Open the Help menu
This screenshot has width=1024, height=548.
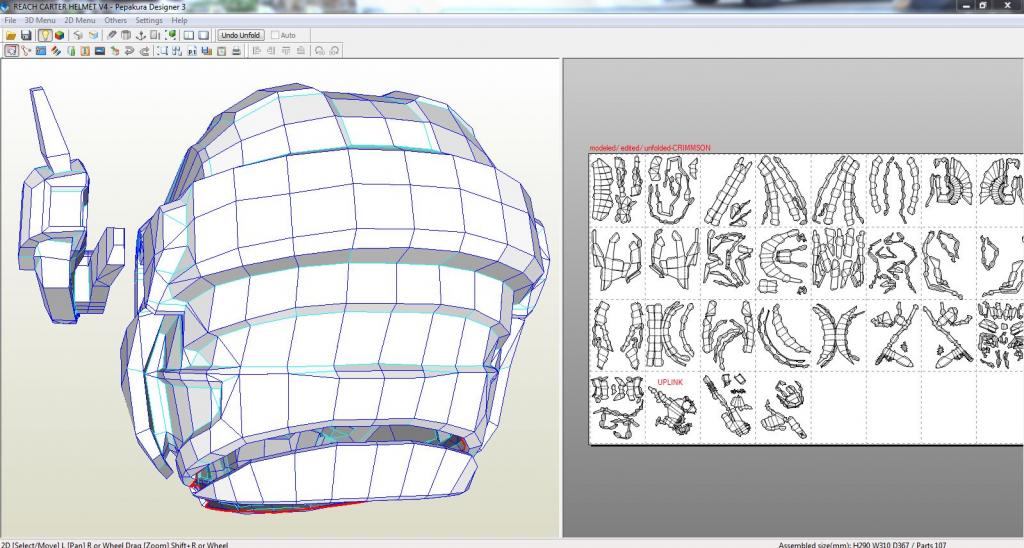(x=179, y=20)
